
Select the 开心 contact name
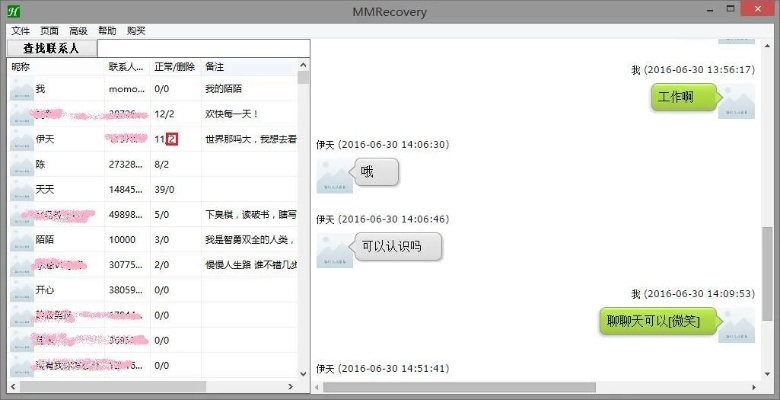(45, 290)
